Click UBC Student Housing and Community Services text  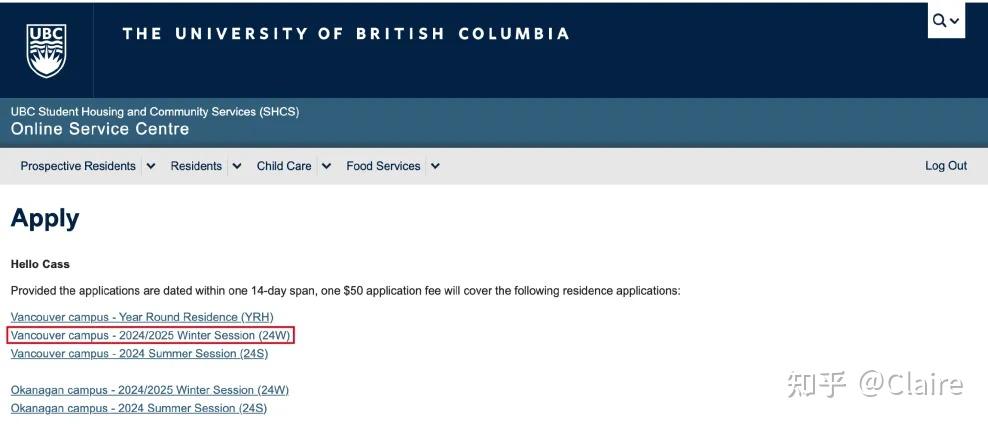pos(154,112)
